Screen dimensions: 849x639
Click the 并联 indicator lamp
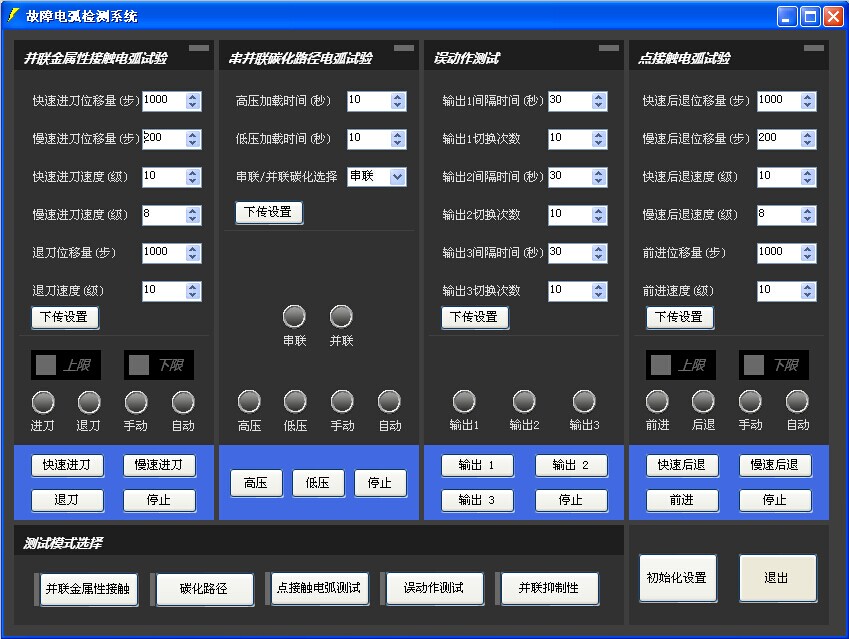tap(341, 317)
